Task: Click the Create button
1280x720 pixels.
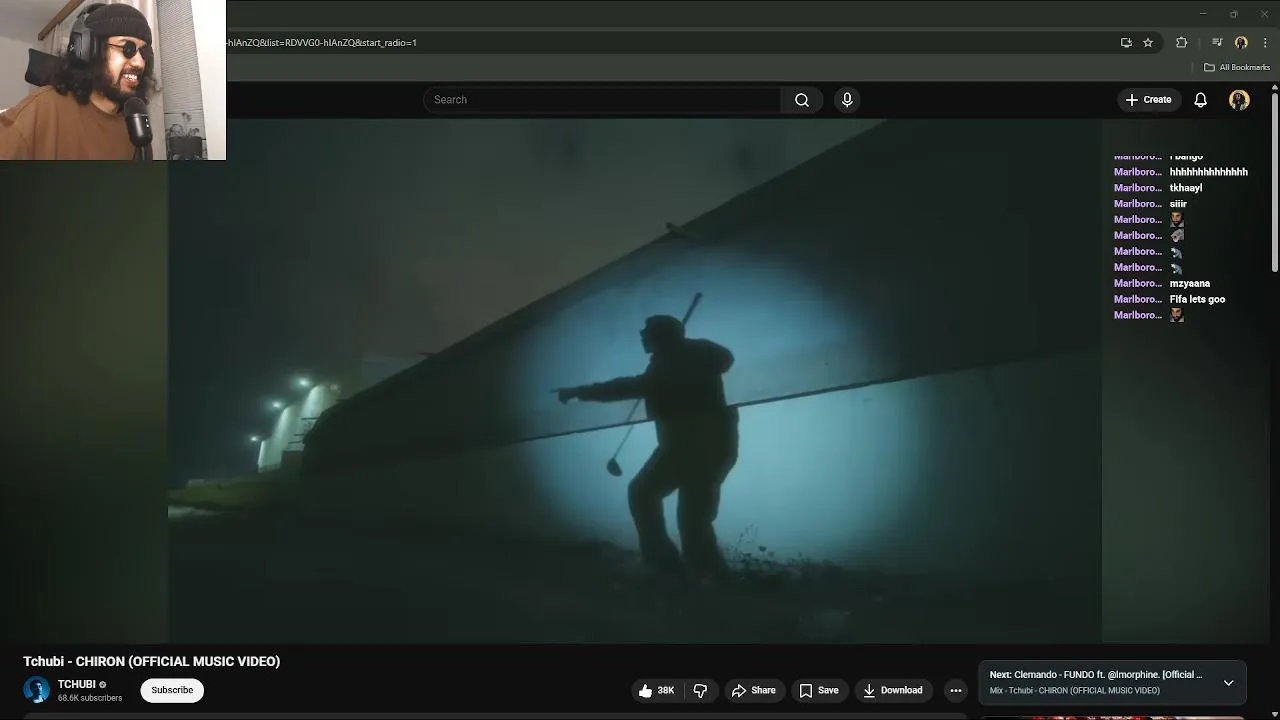Action: click(x=1148, y=100)
